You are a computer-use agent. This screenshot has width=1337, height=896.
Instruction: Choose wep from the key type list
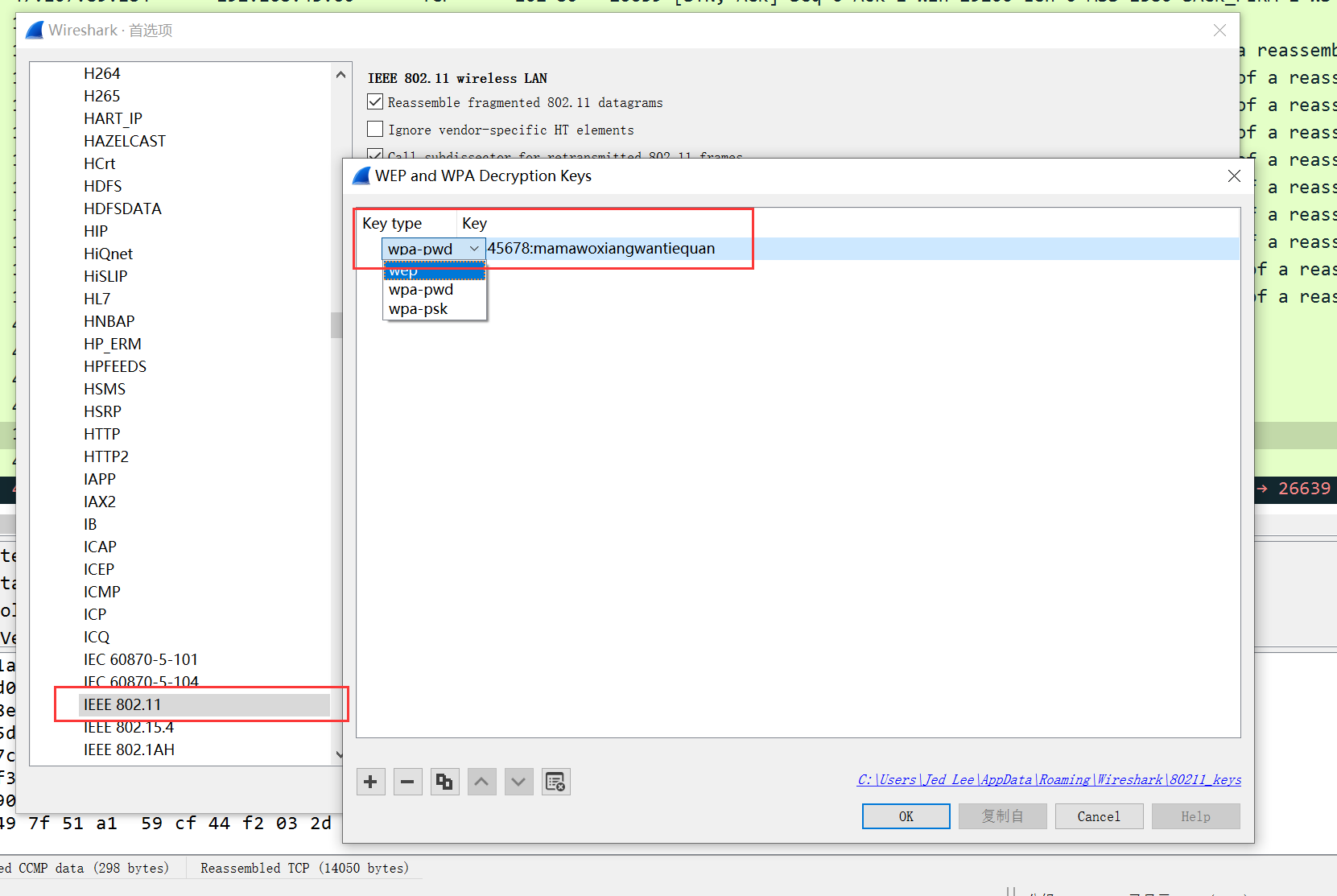tap(435, 271)
